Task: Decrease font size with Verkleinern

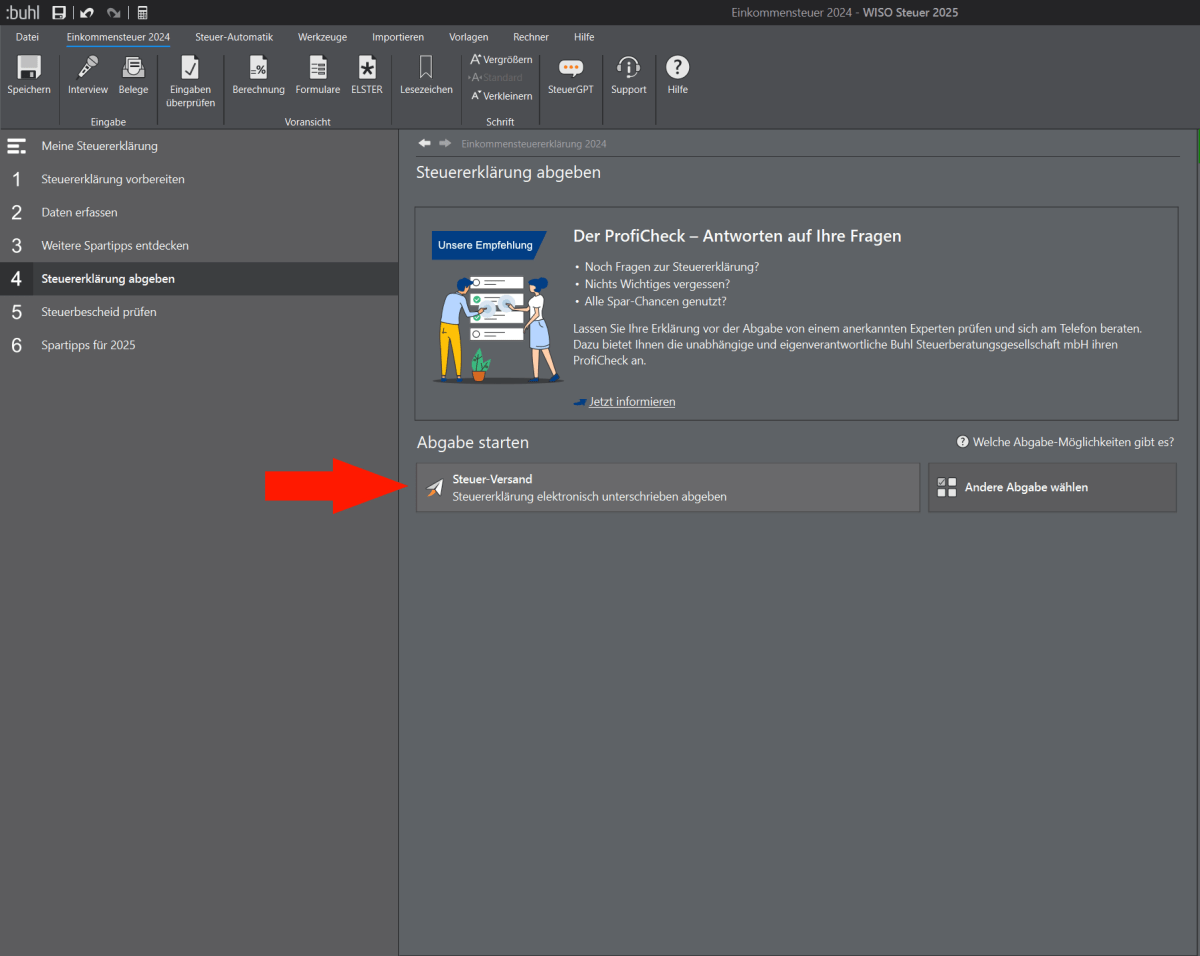Action: click(501, 96)
